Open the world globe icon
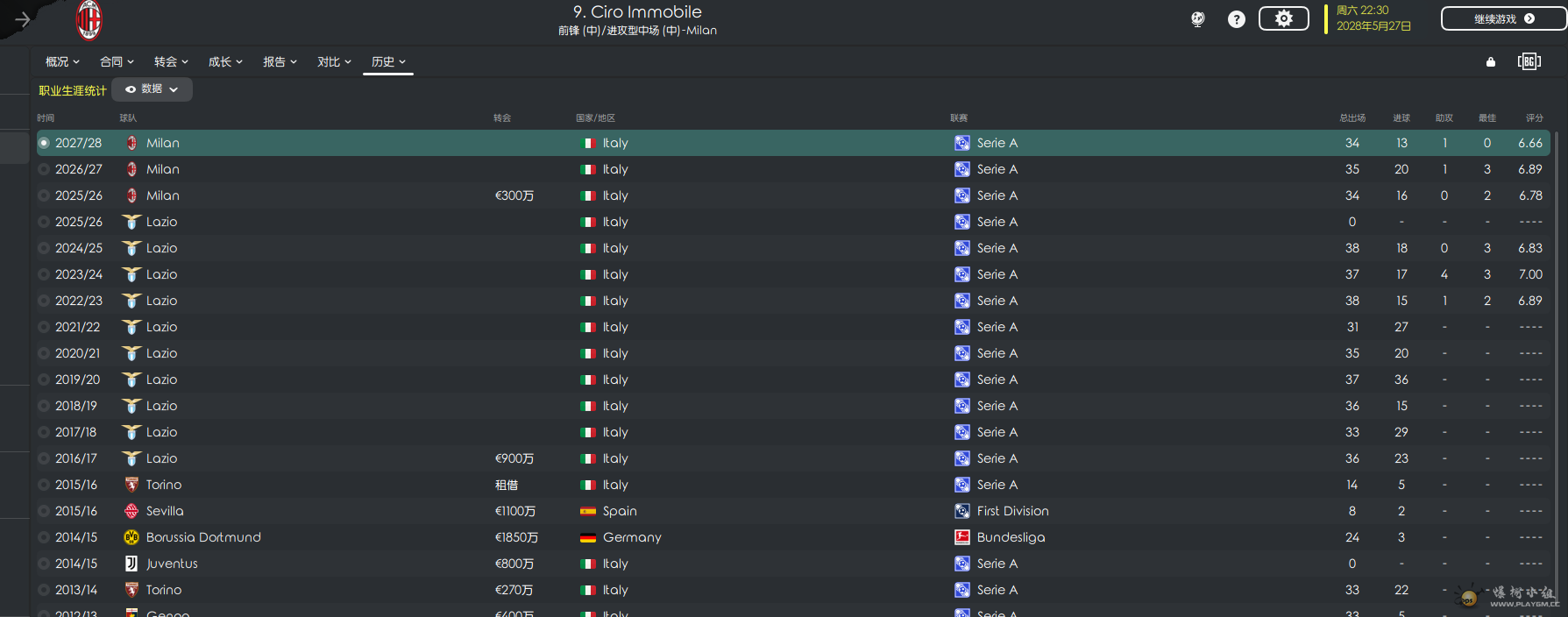Screen dimensions: 1568x617 click(1197, 19)
